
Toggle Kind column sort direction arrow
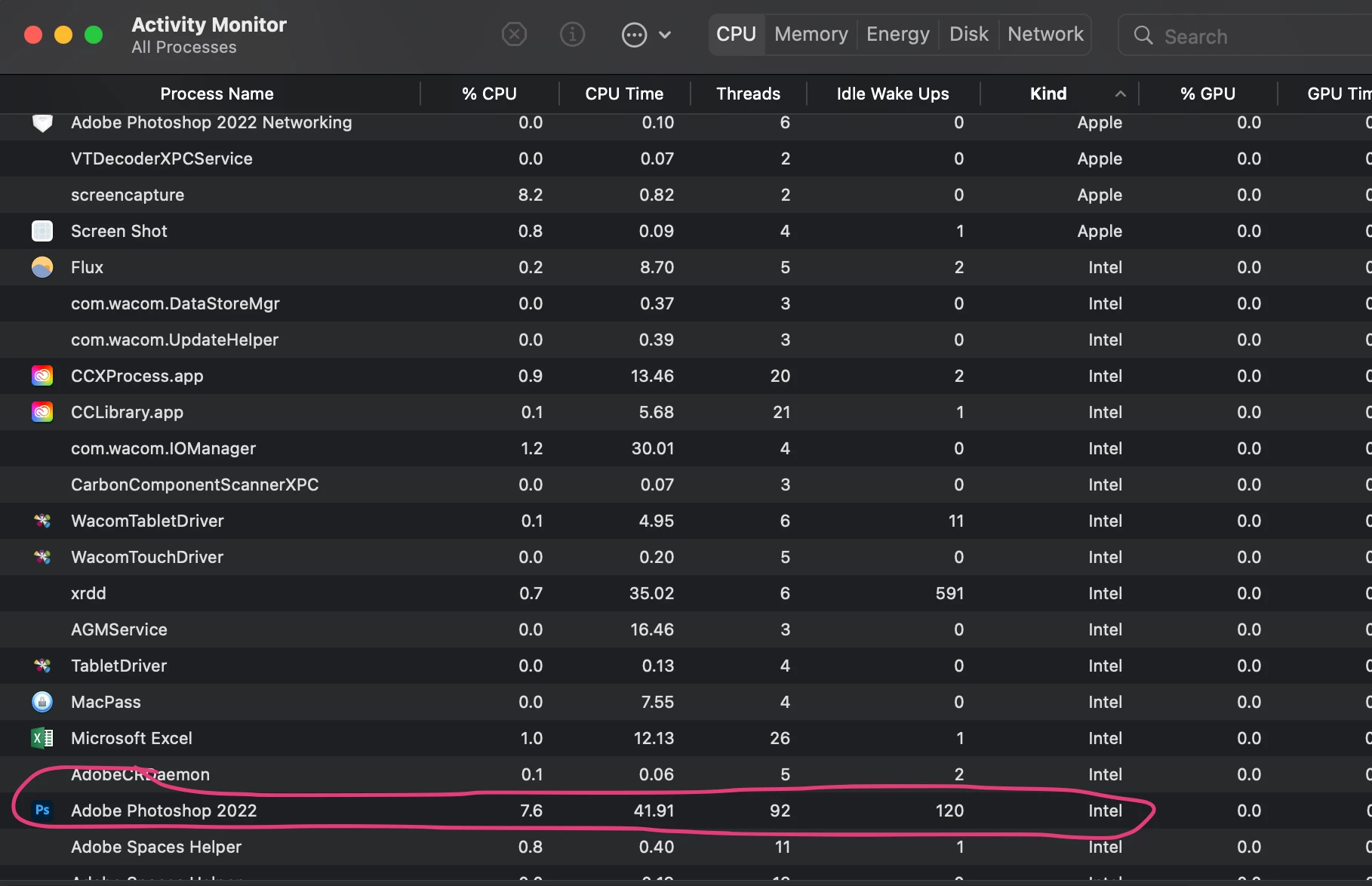[x=1121, y=94]
